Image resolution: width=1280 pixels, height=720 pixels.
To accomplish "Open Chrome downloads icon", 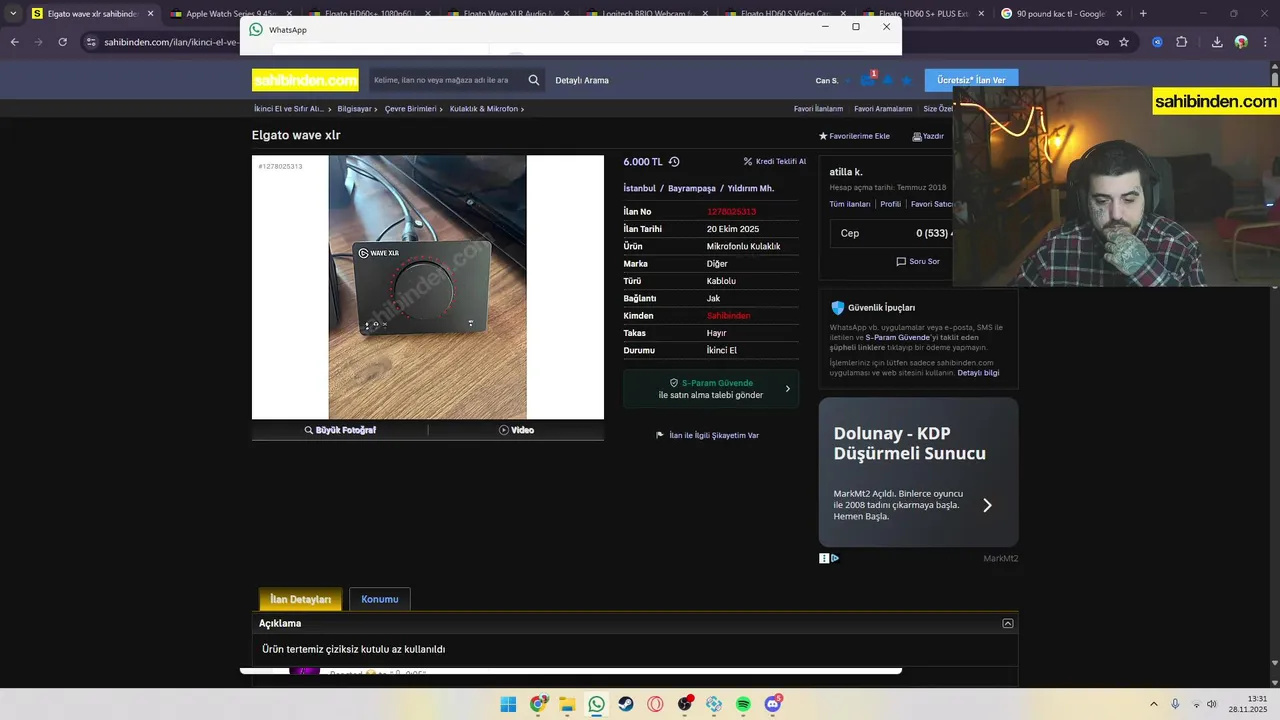I will tap(1217, 42).
